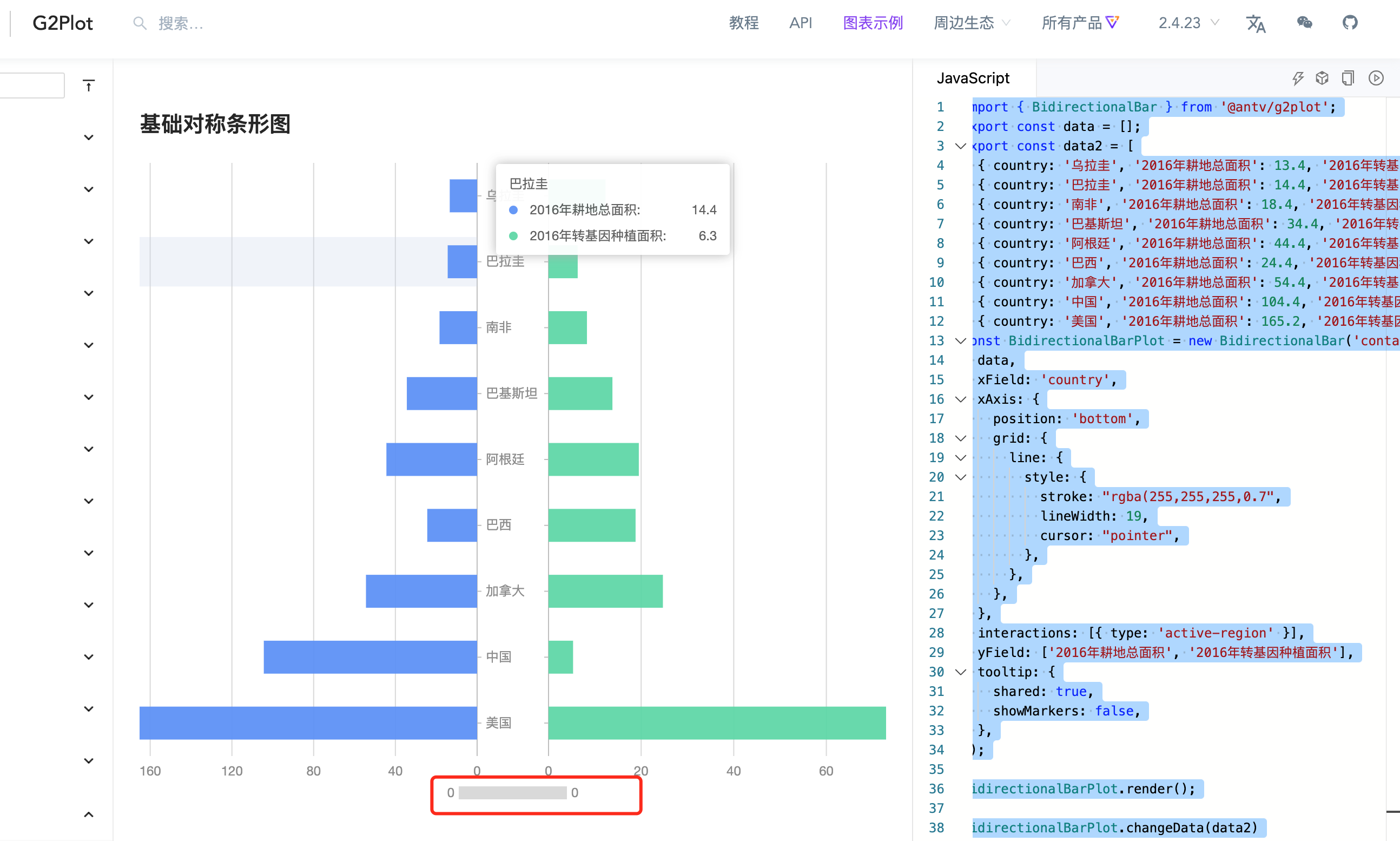Click the G2Plot logo

point(63,23)
